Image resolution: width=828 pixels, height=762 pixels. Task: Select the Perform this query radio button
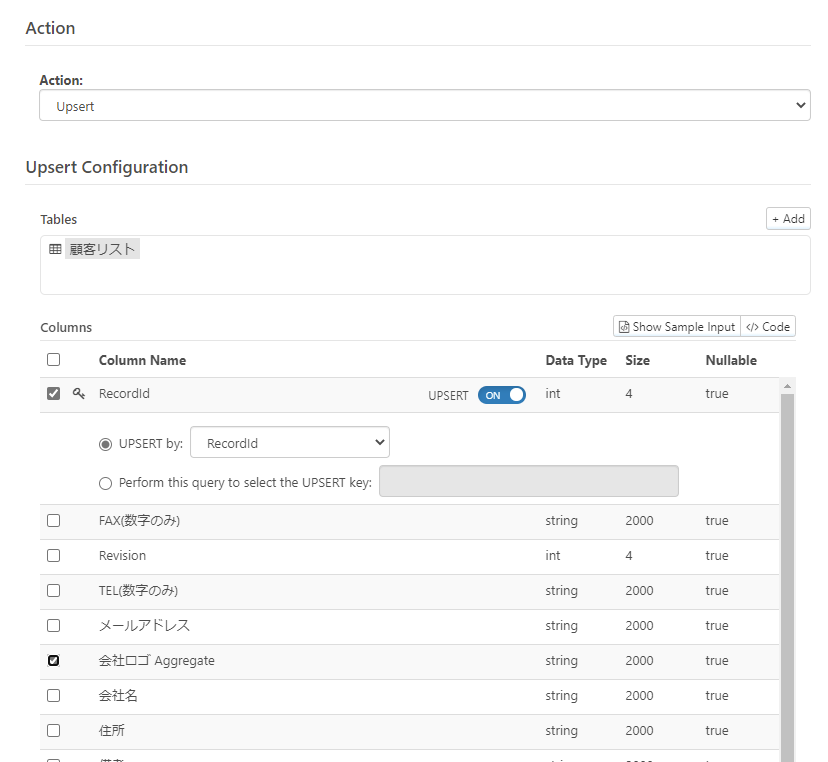tap(106, 483)
